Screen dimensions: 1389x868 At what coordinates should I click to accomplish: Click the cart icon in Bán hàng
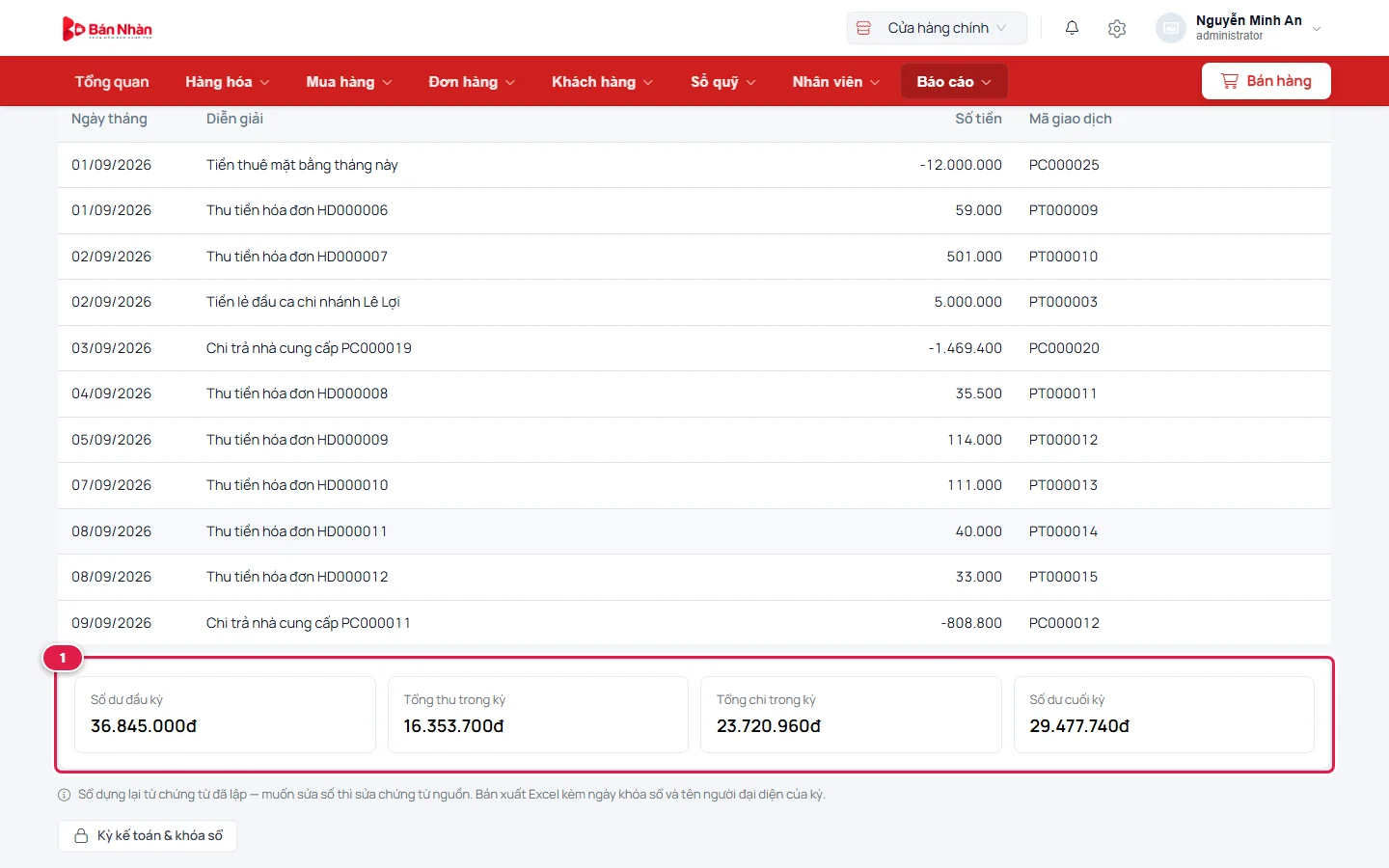click(1229, 81)
